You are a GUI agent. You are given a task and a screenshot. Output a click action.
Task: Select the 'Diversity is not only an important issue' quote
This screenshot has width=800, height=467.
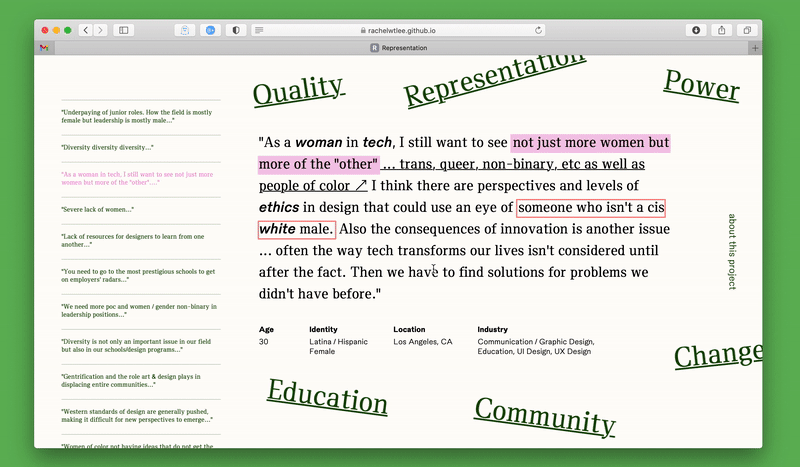pos(136,346)
